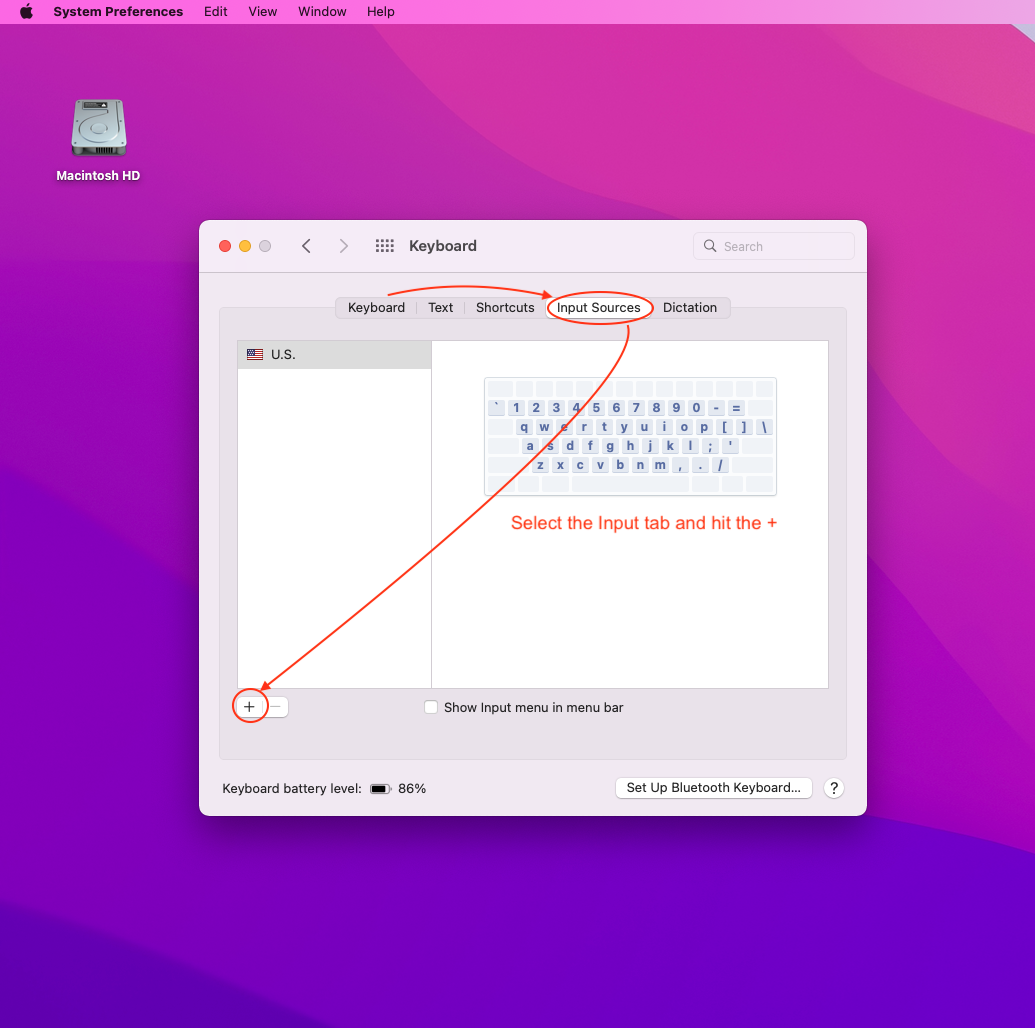The width and height of the screenshot is (1035, 1028).
Task: Close the Keyboard preferences window
Action: (225, 246)
